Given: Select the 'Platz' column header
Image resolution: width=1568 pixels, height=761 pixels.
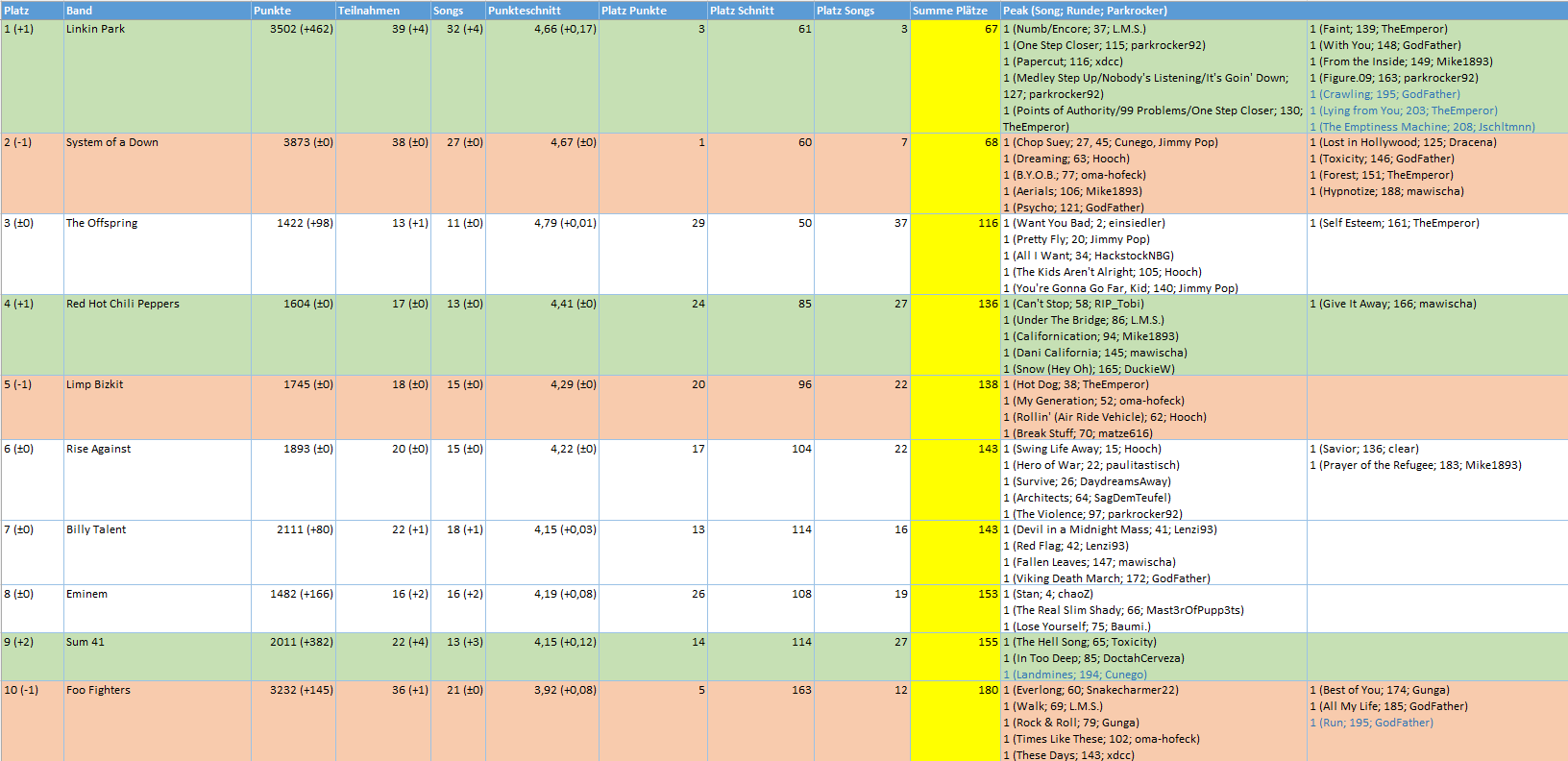Looking at the screenshot, I should (x=32, y=11).
